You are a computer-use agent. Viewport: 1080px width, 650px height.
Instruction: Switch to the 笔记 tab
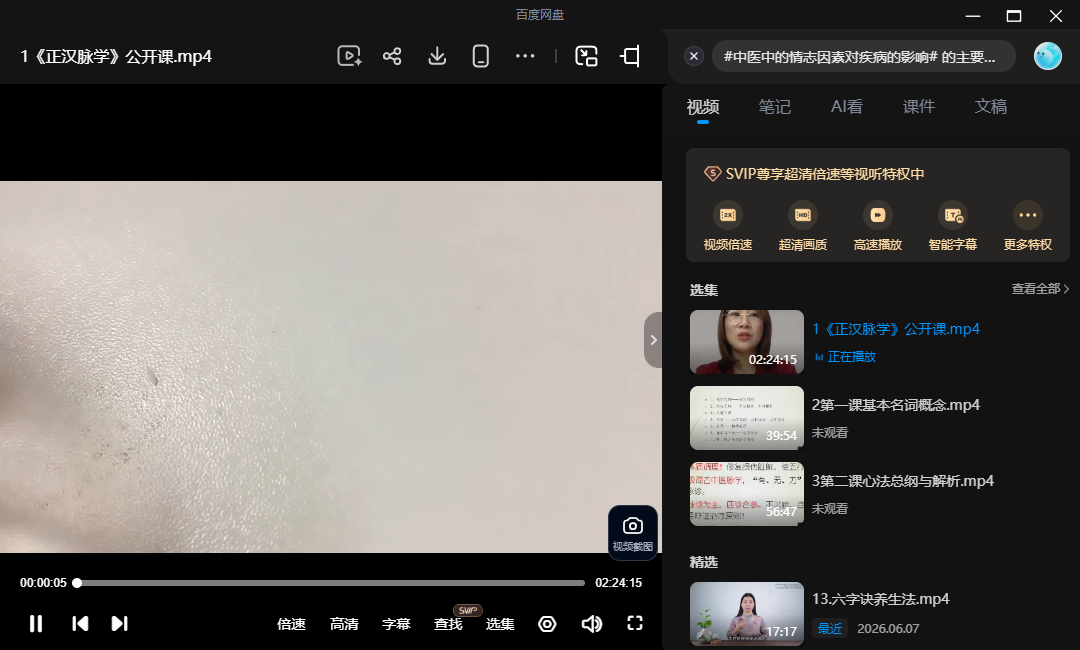point(774,107)
